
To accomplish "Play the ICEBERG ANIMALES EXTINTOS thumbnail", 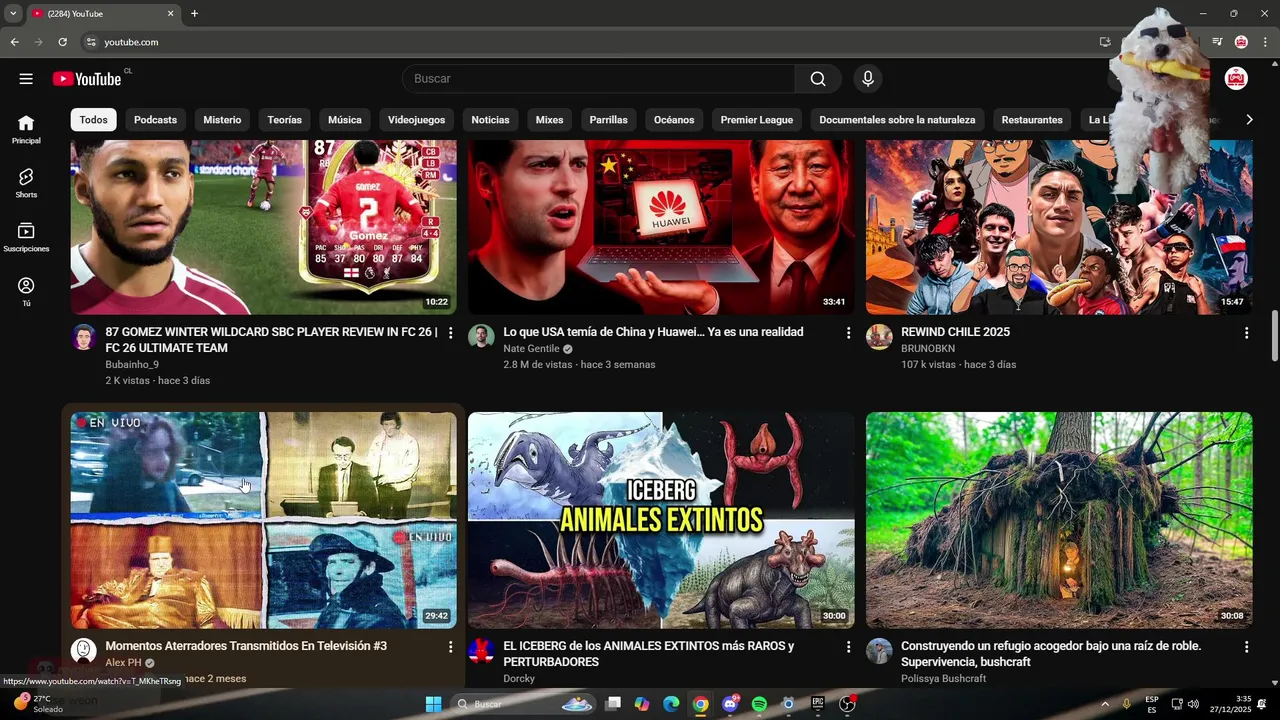I will pos(661,520).
